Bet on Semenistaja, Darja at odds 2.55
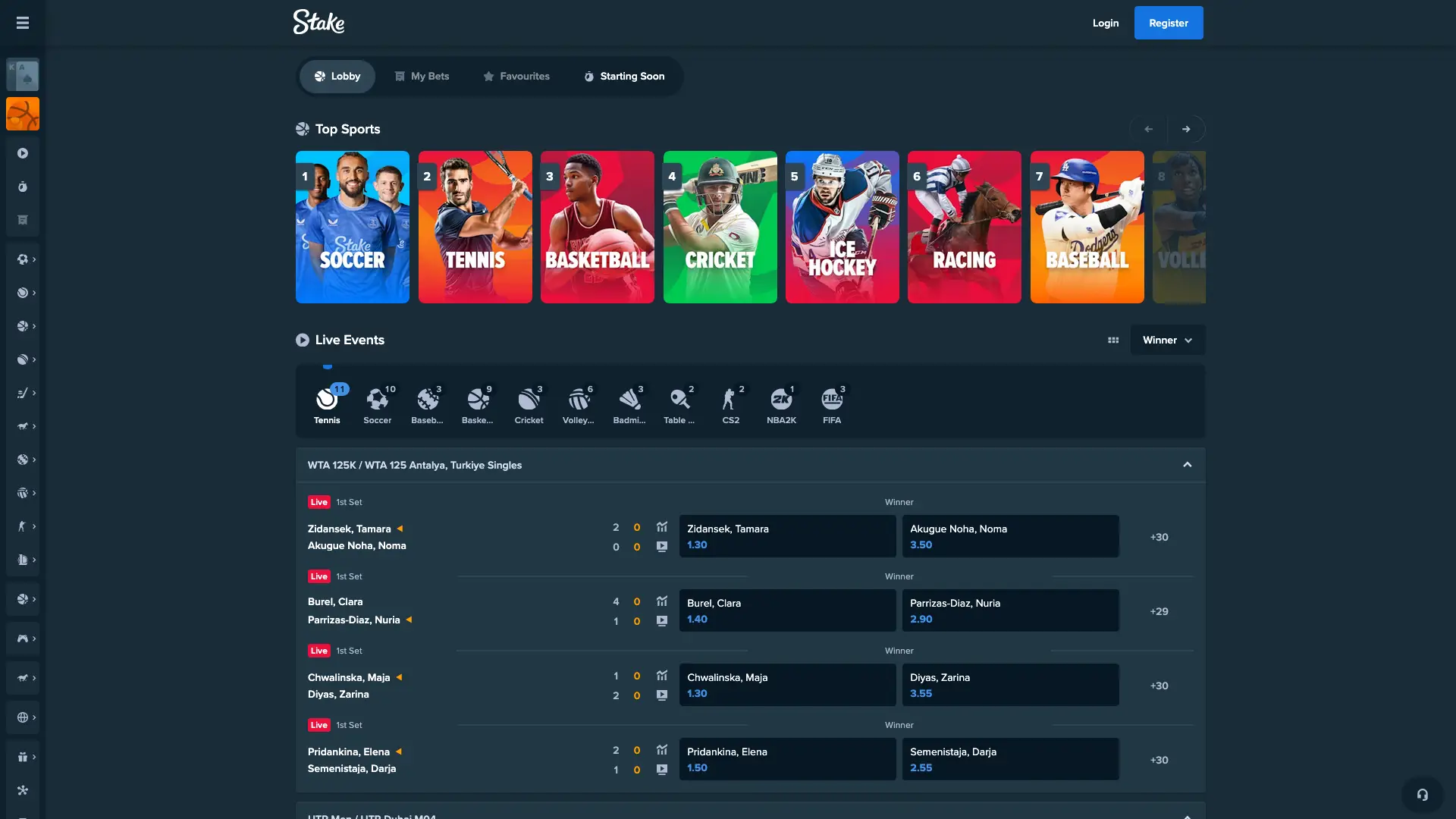This screenshot has height=819, width=1456. point(1010,759)
